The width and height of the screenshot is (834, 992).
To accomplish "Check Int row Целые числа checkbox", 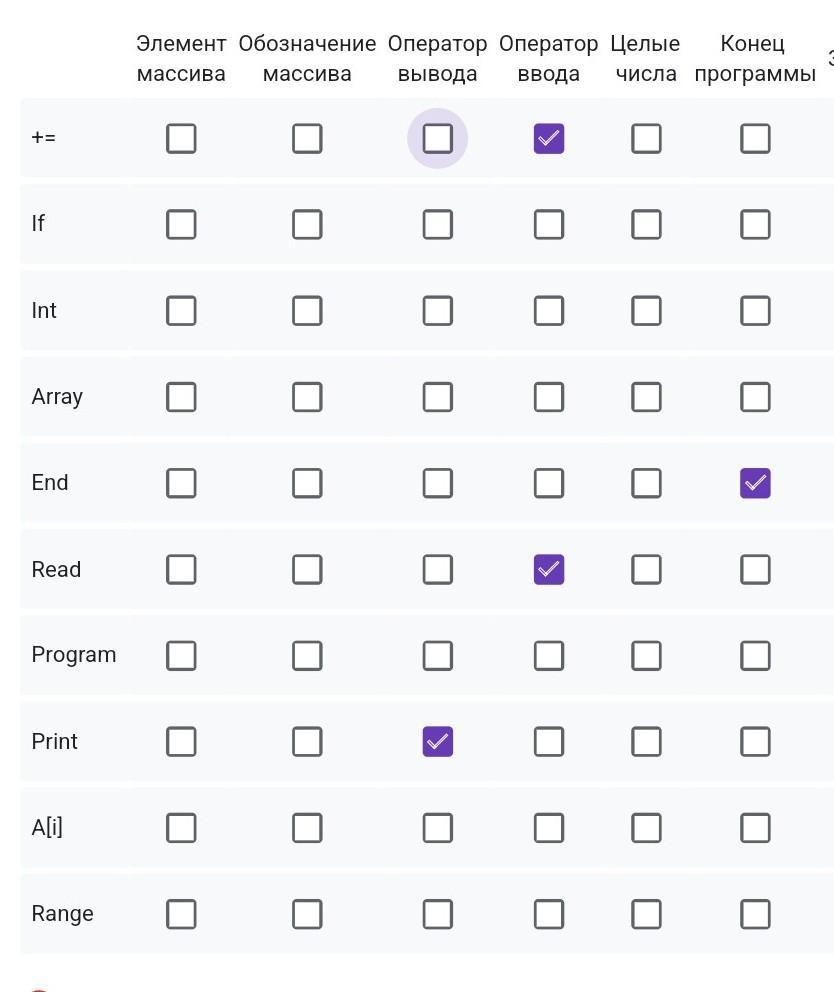I will 646,310.
